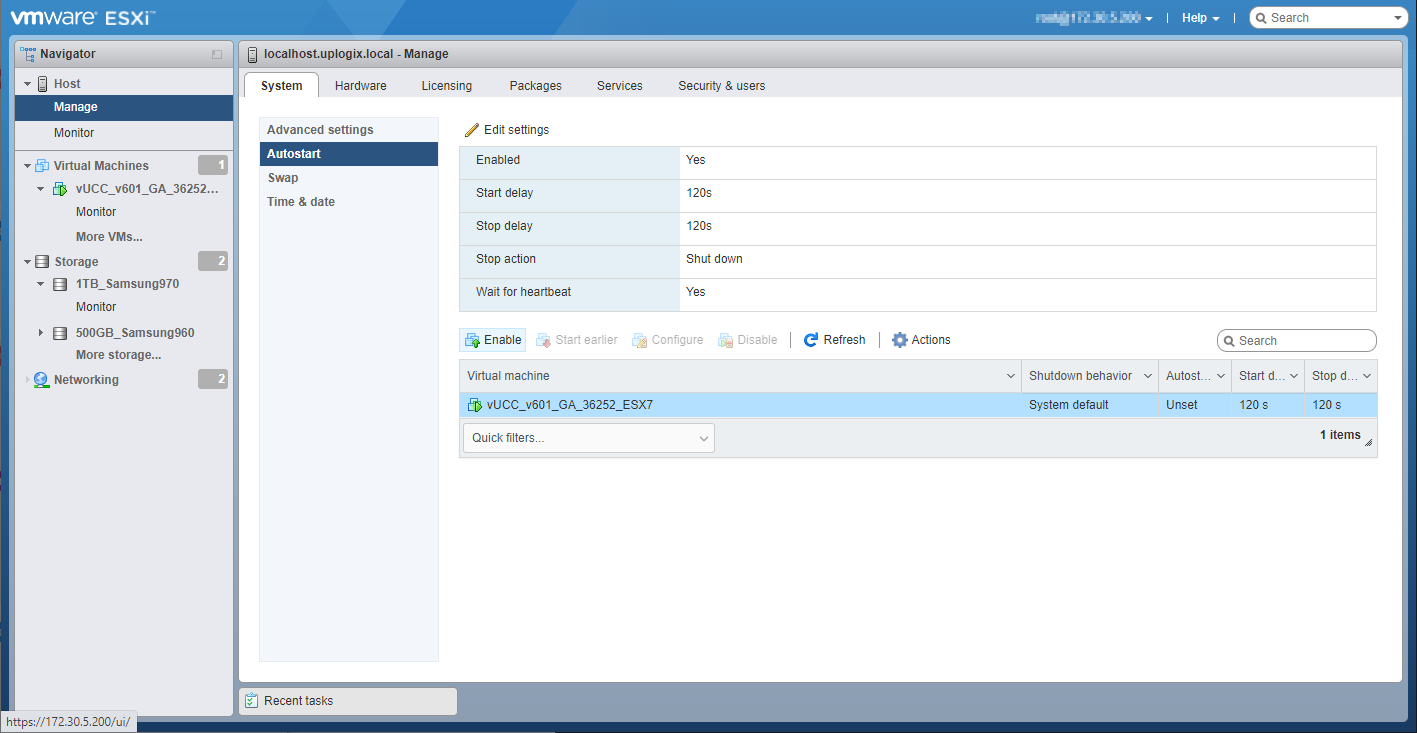Image resolution: width=1417 pixels, height=733 pixels.
Task: Collapse the Virtual Machines tree section
Action: (27, 166)
